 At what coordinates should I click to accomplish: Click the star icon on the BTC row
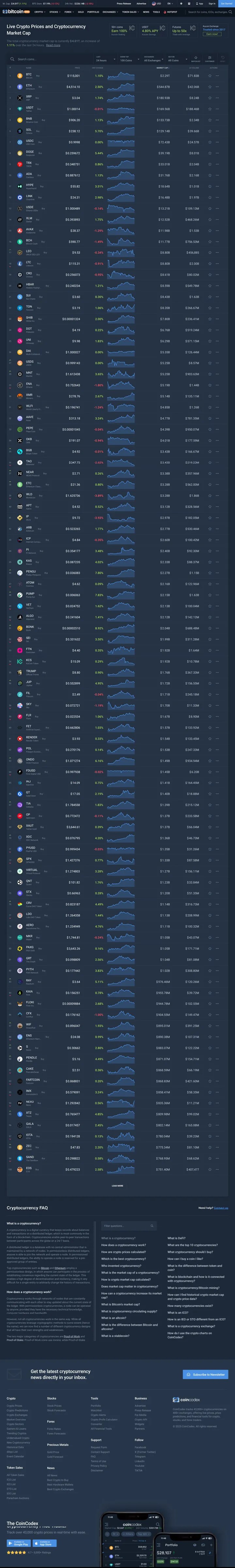click(210, 76)
